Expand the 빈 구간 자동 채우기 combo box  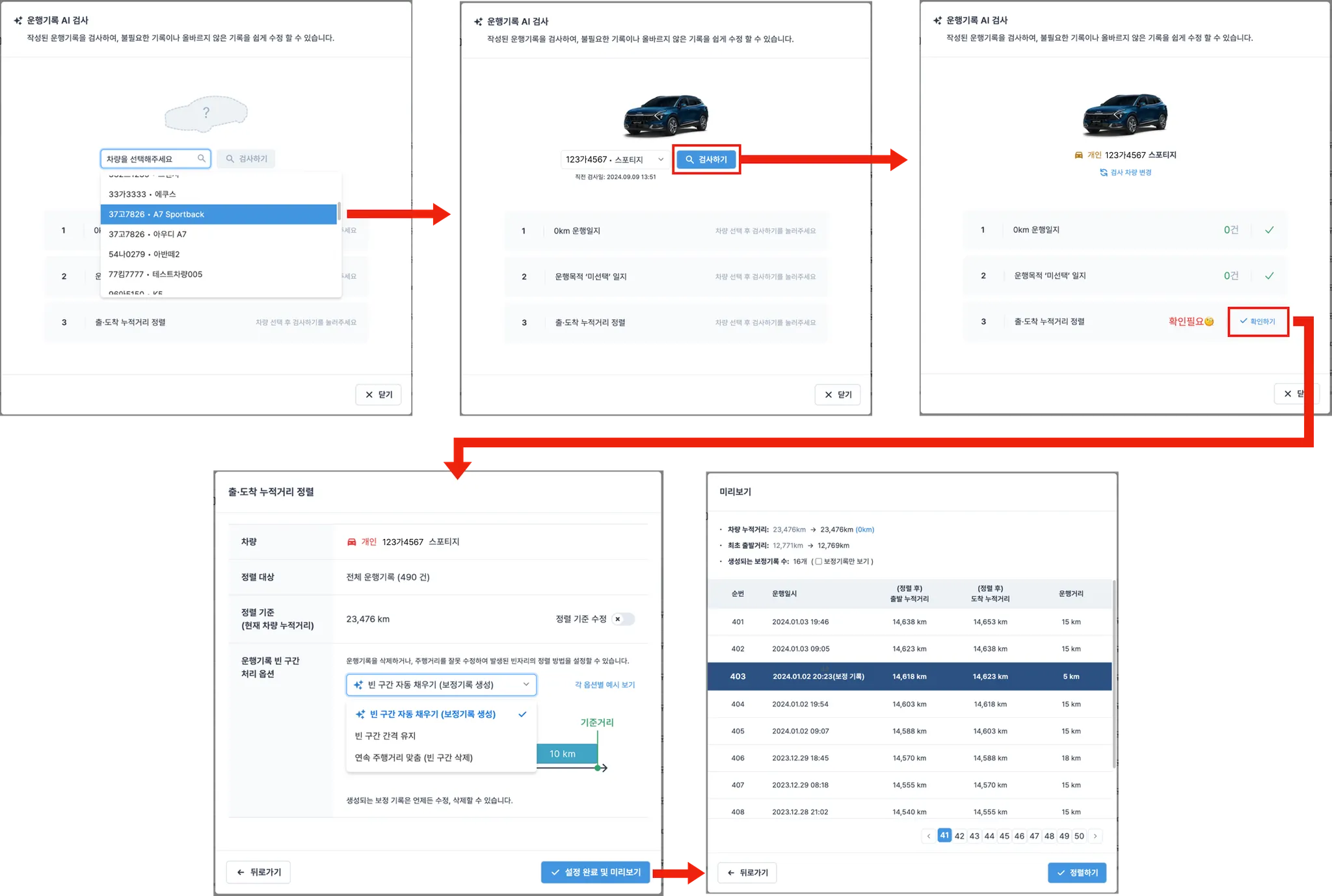pyautogui.click(x=441, y=685)
